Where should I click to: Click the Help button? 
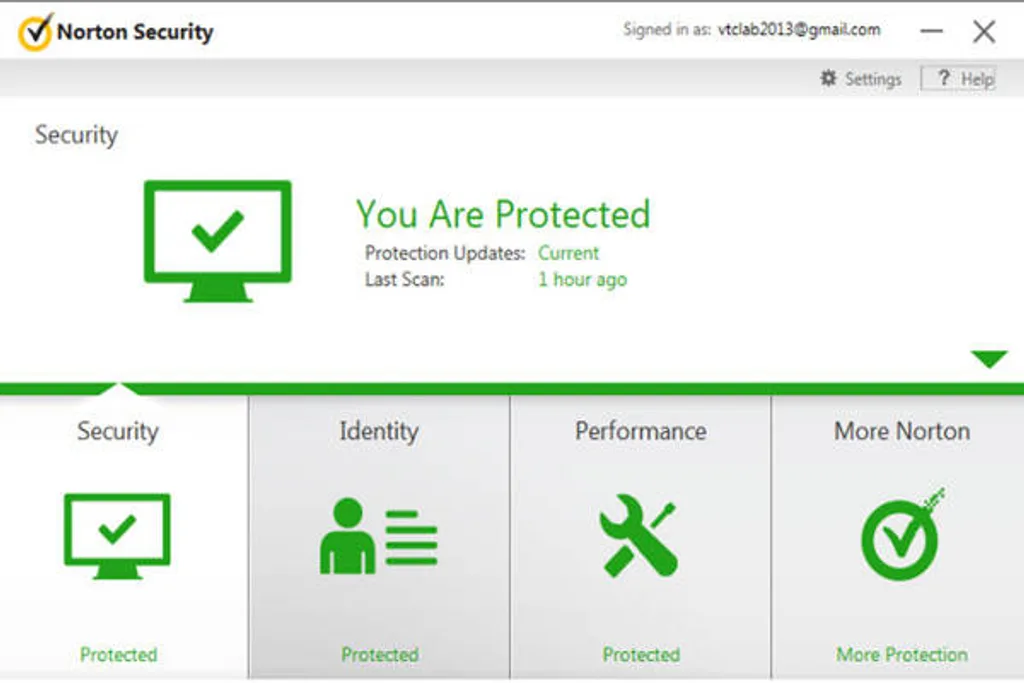click(957, 78)
